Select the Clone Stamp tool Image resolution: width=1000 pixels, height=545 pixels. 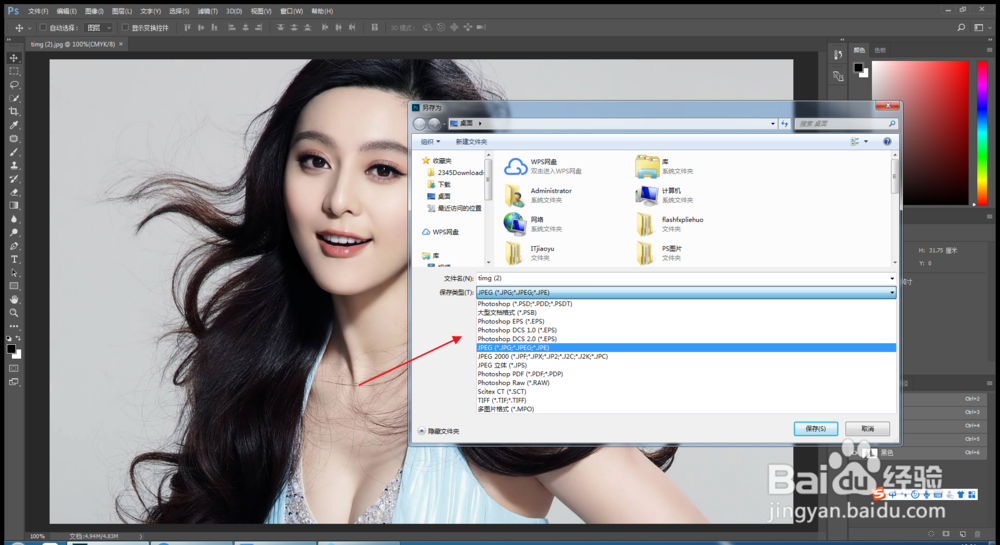click(14, 166)
